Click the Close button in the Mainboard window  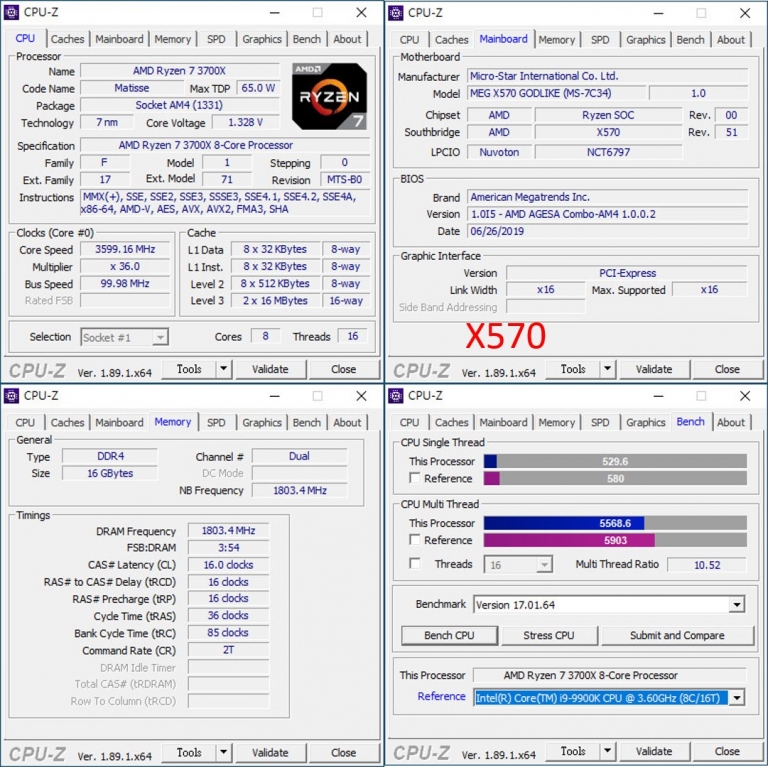727,369
